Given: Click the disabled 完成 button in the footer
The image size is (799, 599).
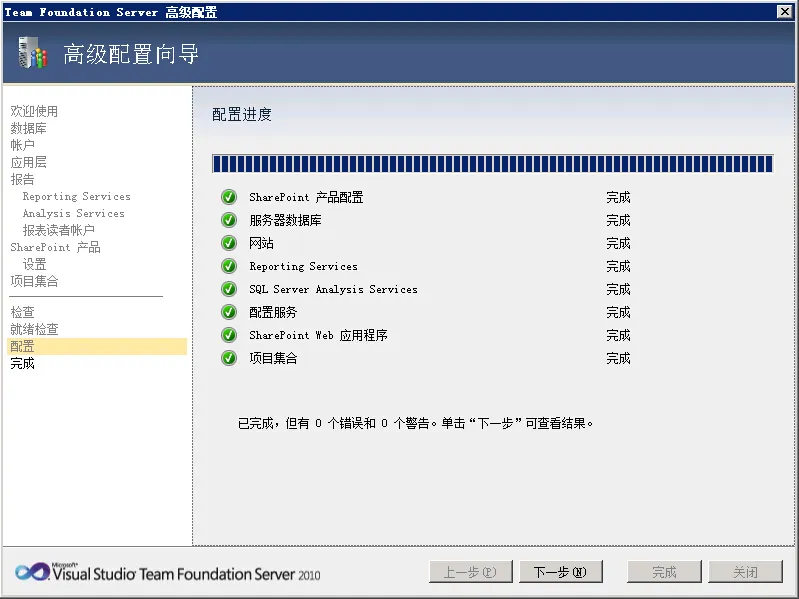Looking at the screenshot, I should (664, 572).
